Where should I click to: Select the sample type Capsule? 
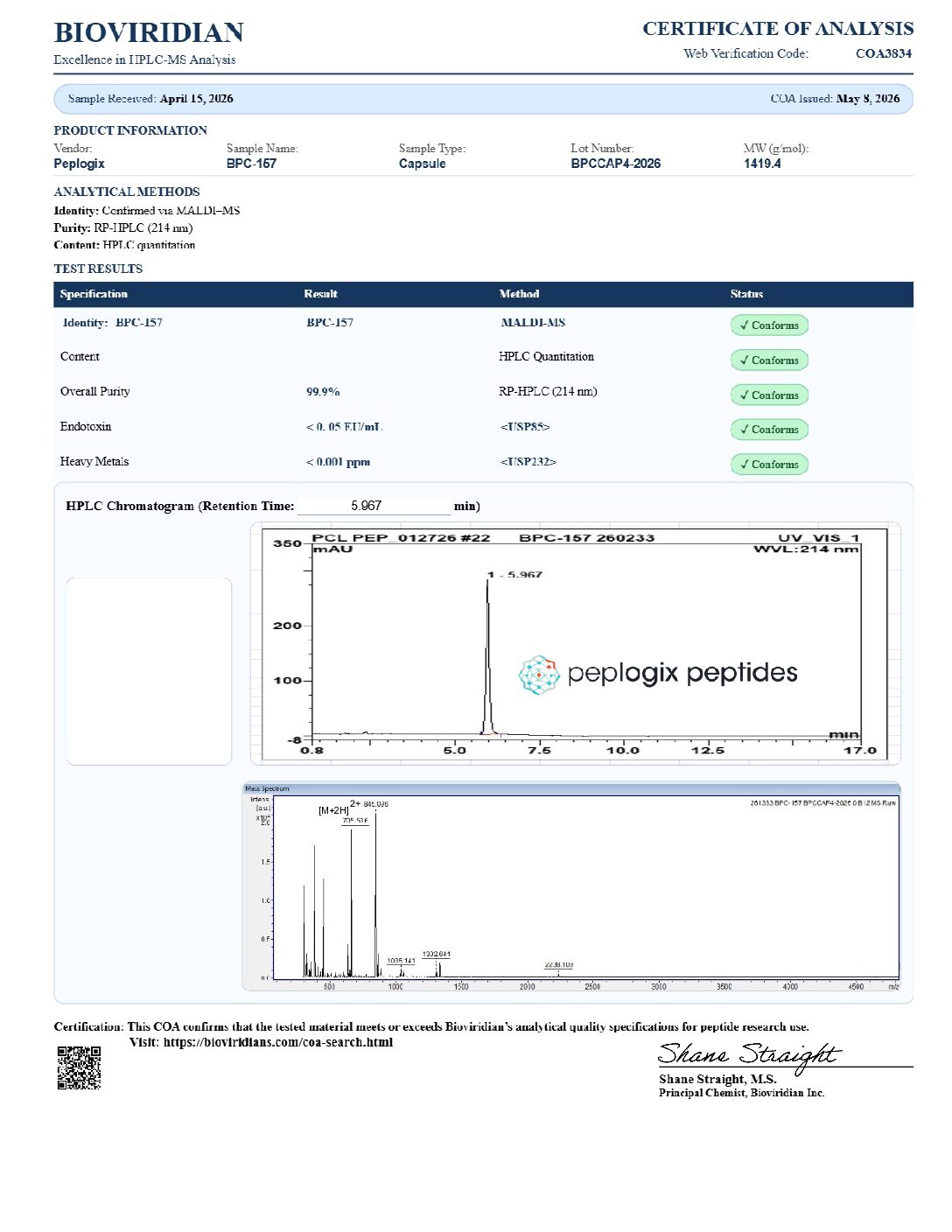pyautogui.click(x=423, y=164)
